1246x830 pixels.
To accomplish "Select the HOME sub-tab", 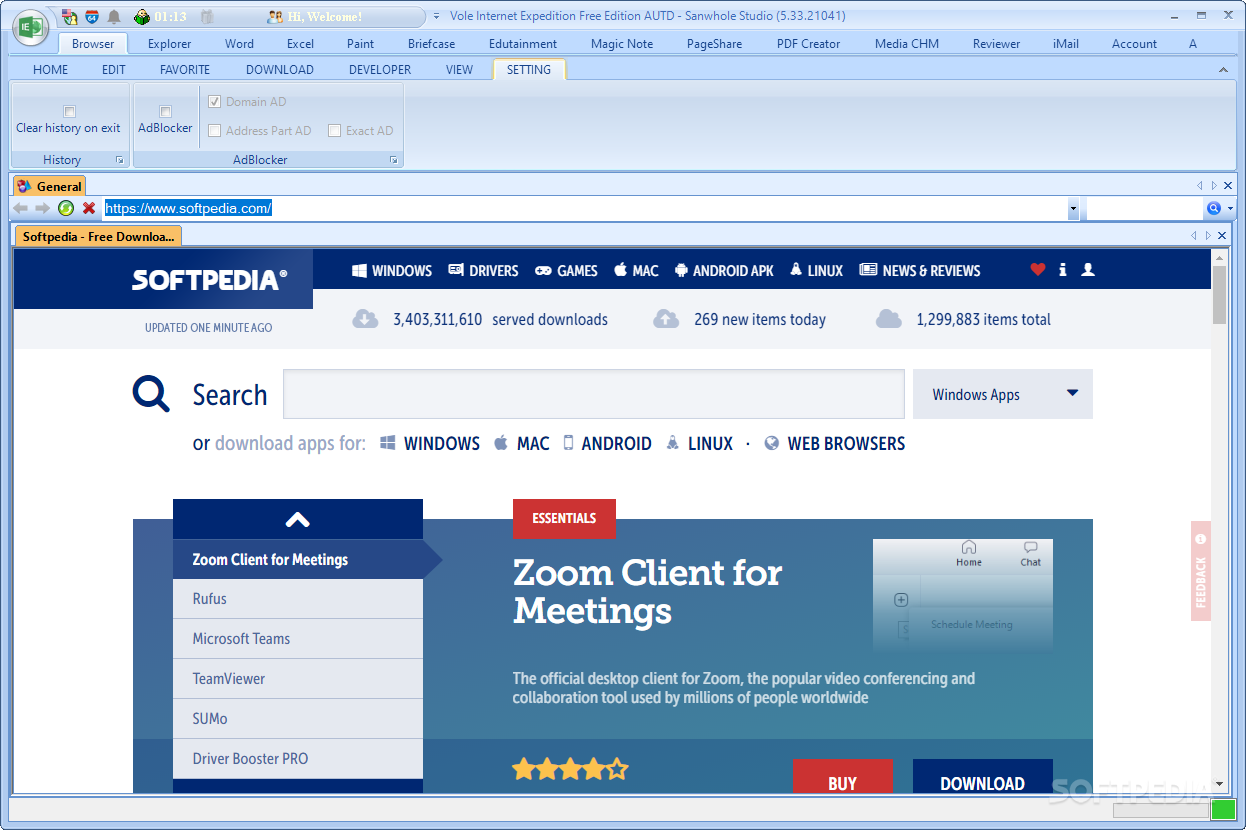I will (x=51, y=70).
